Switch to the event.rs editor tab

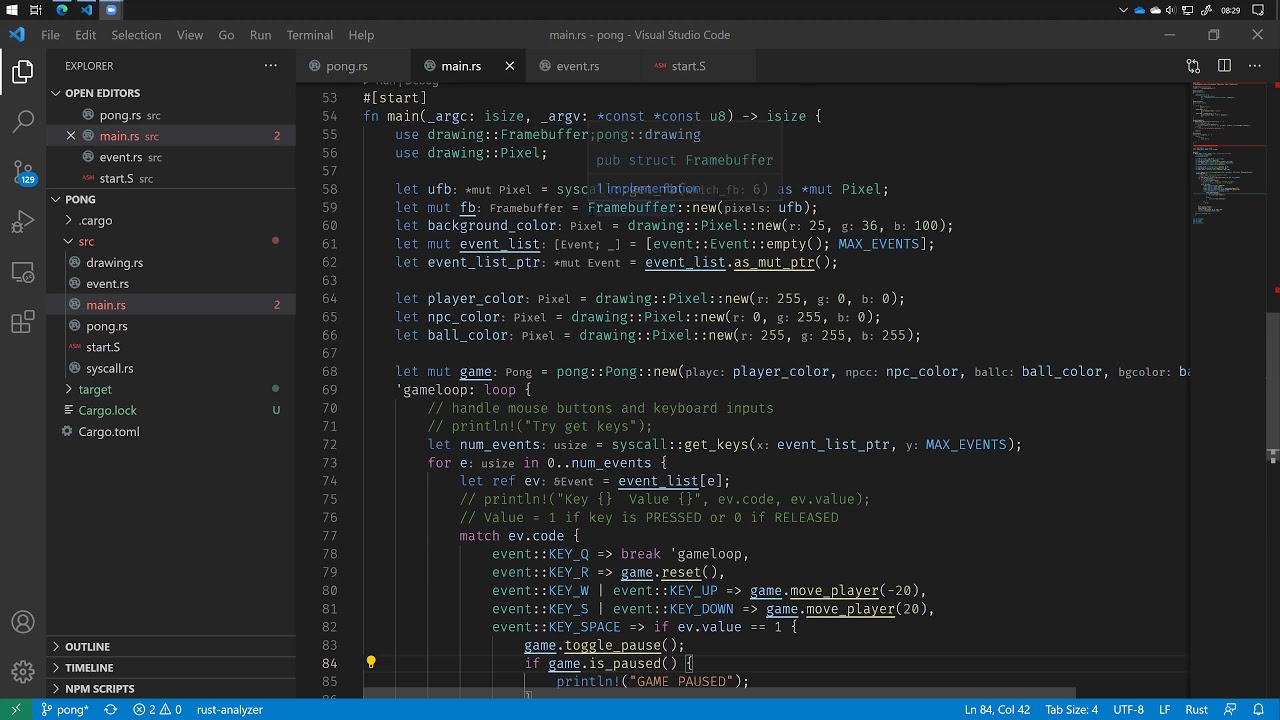tap(583, 66)
